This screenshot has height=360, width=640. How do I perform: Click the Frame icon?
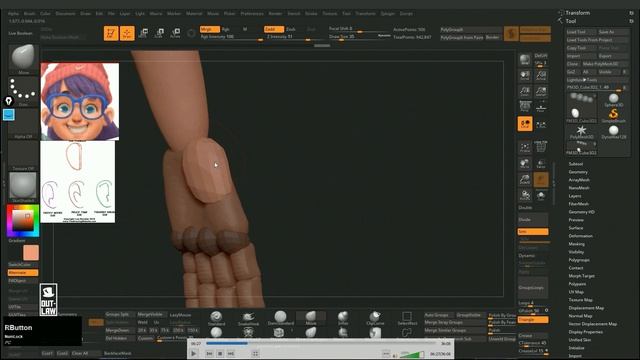click(x=525, y=147)
